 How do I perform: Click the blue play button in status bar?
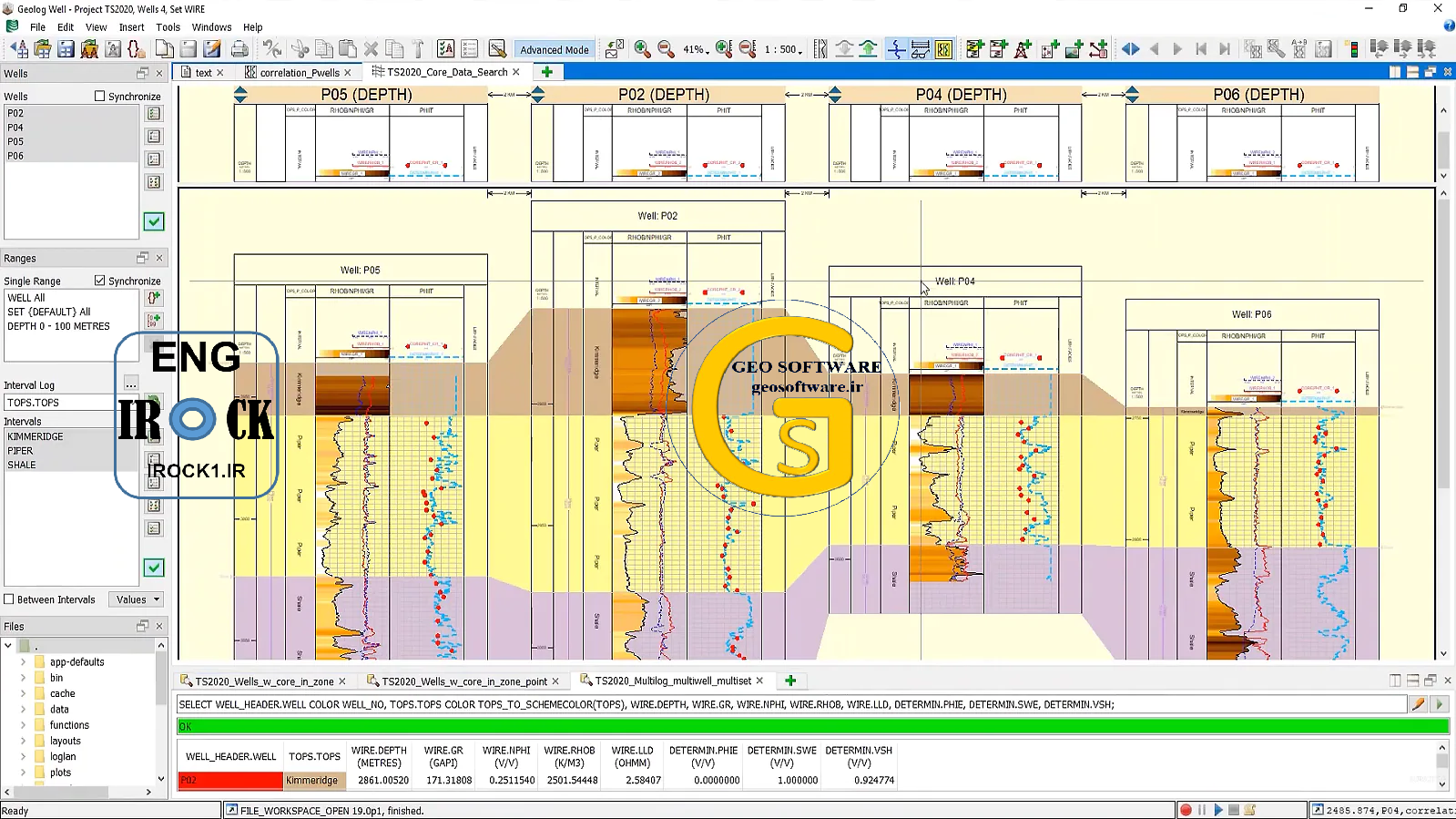(x=1218, y=810)
